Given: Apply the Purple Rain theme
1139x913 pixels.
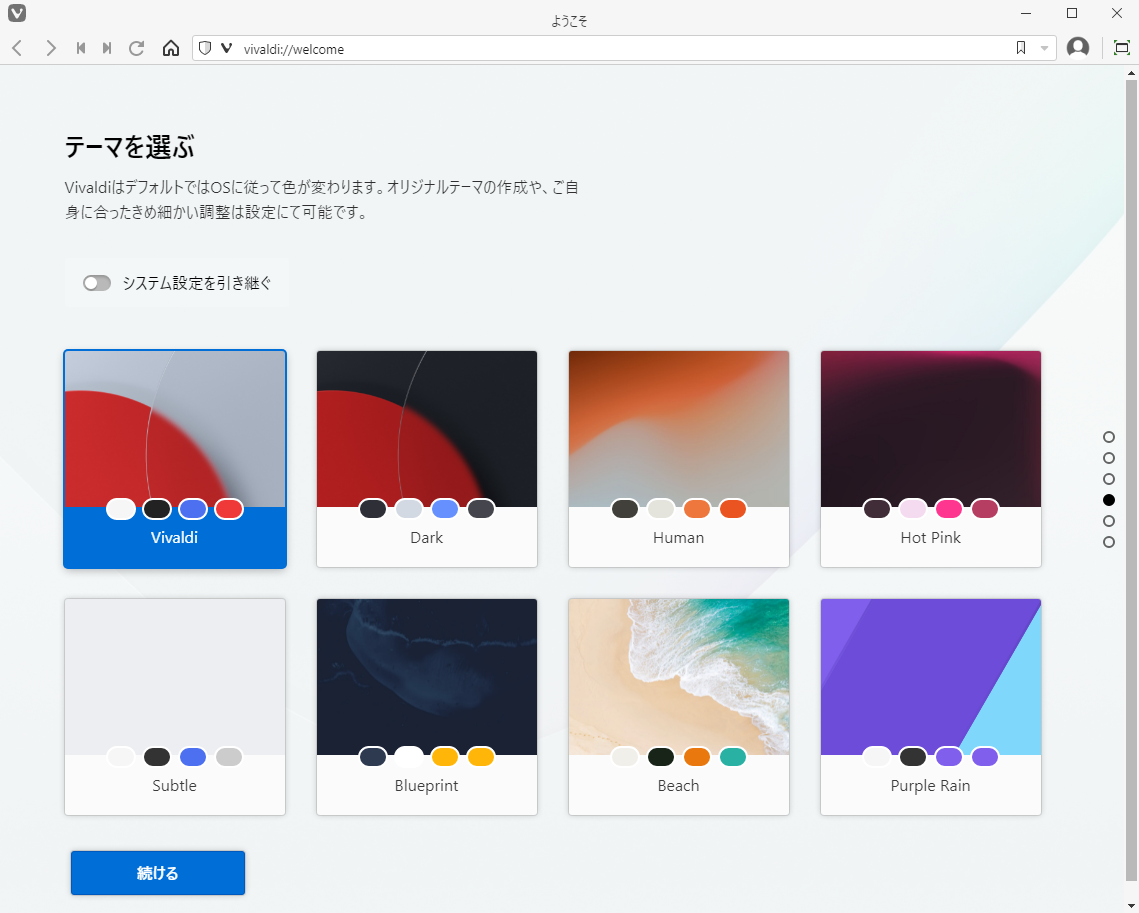Looking at the screenshot, I should click(x=931, y=707).
